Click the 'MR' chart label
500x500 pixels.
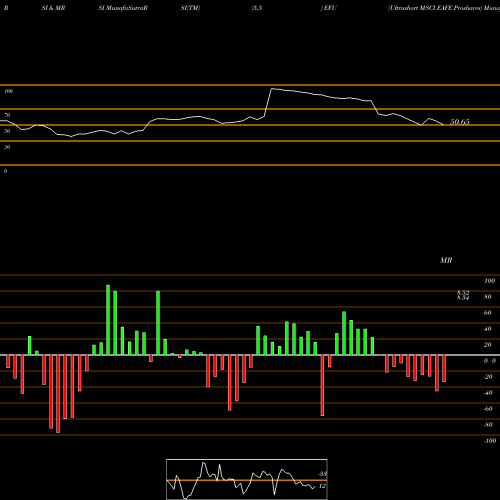(446, 260)
